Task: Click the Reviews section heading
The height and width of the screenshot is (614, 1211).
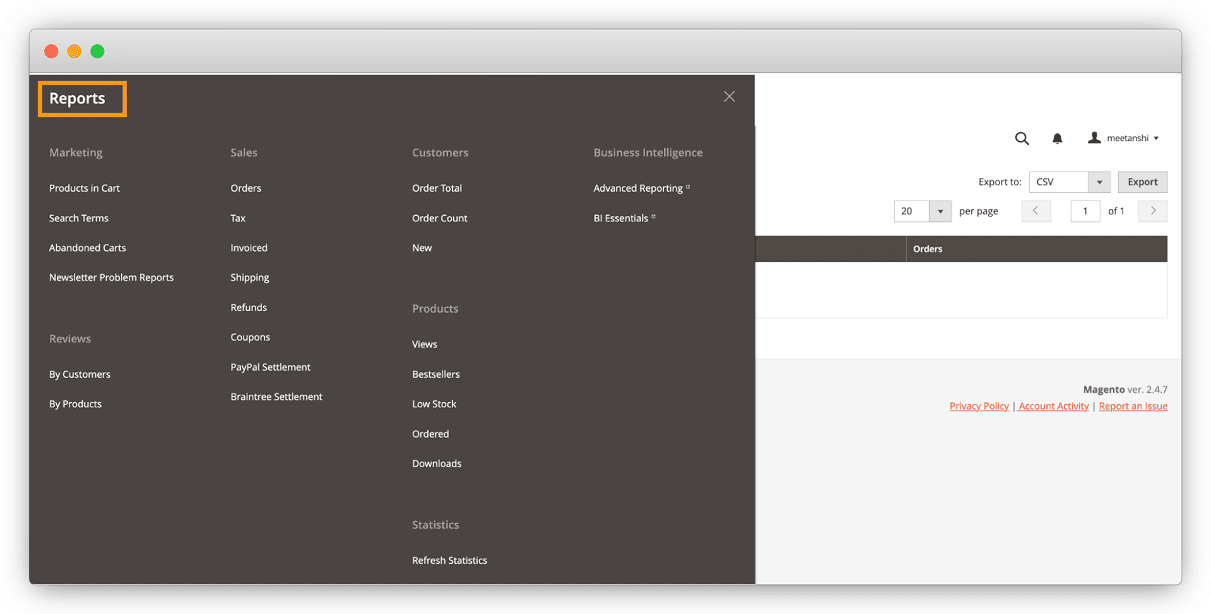Action: pos(70,339)
